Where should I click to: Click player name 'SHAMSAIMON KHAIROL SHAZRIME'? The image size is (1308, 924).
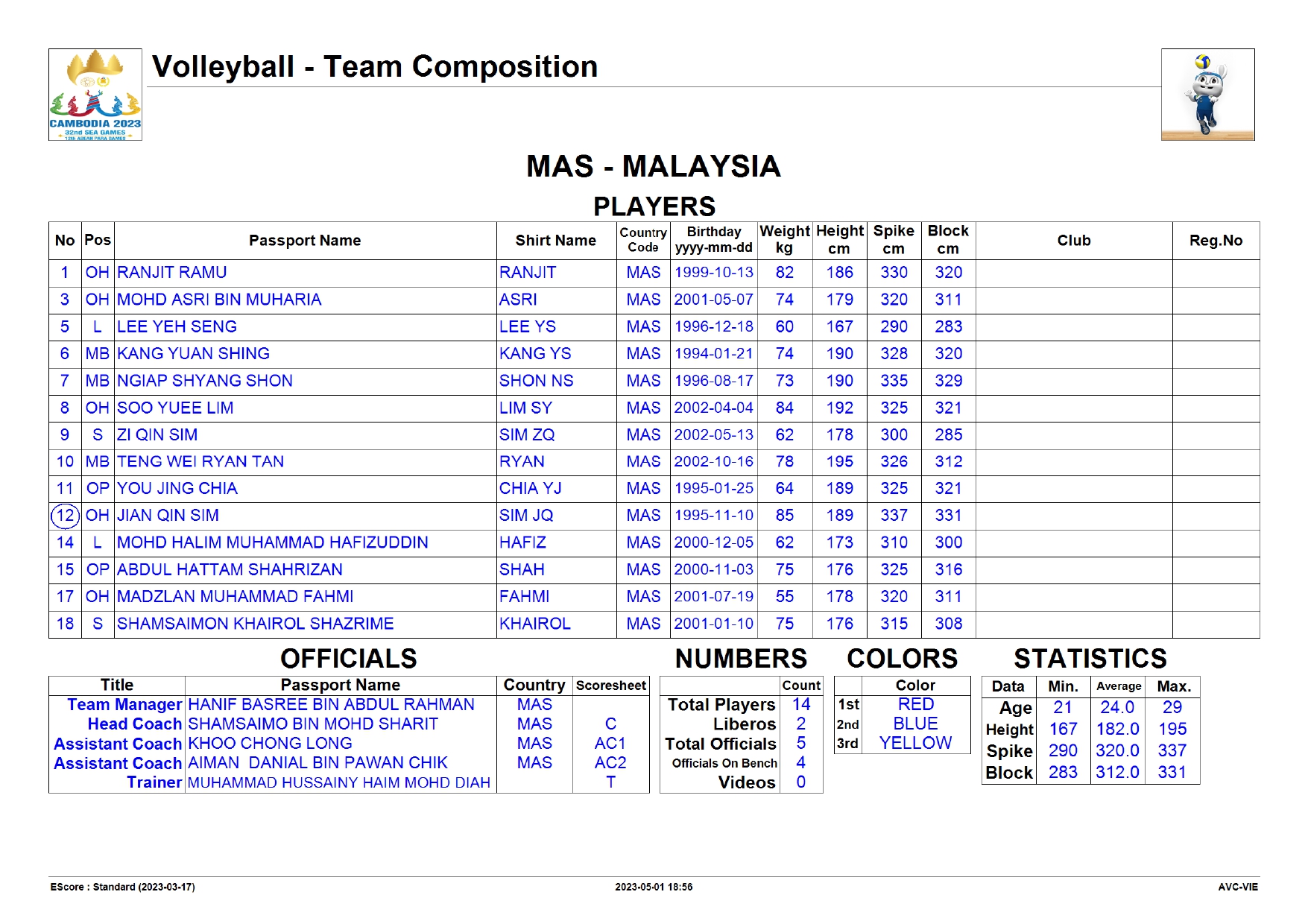[256, 624]
